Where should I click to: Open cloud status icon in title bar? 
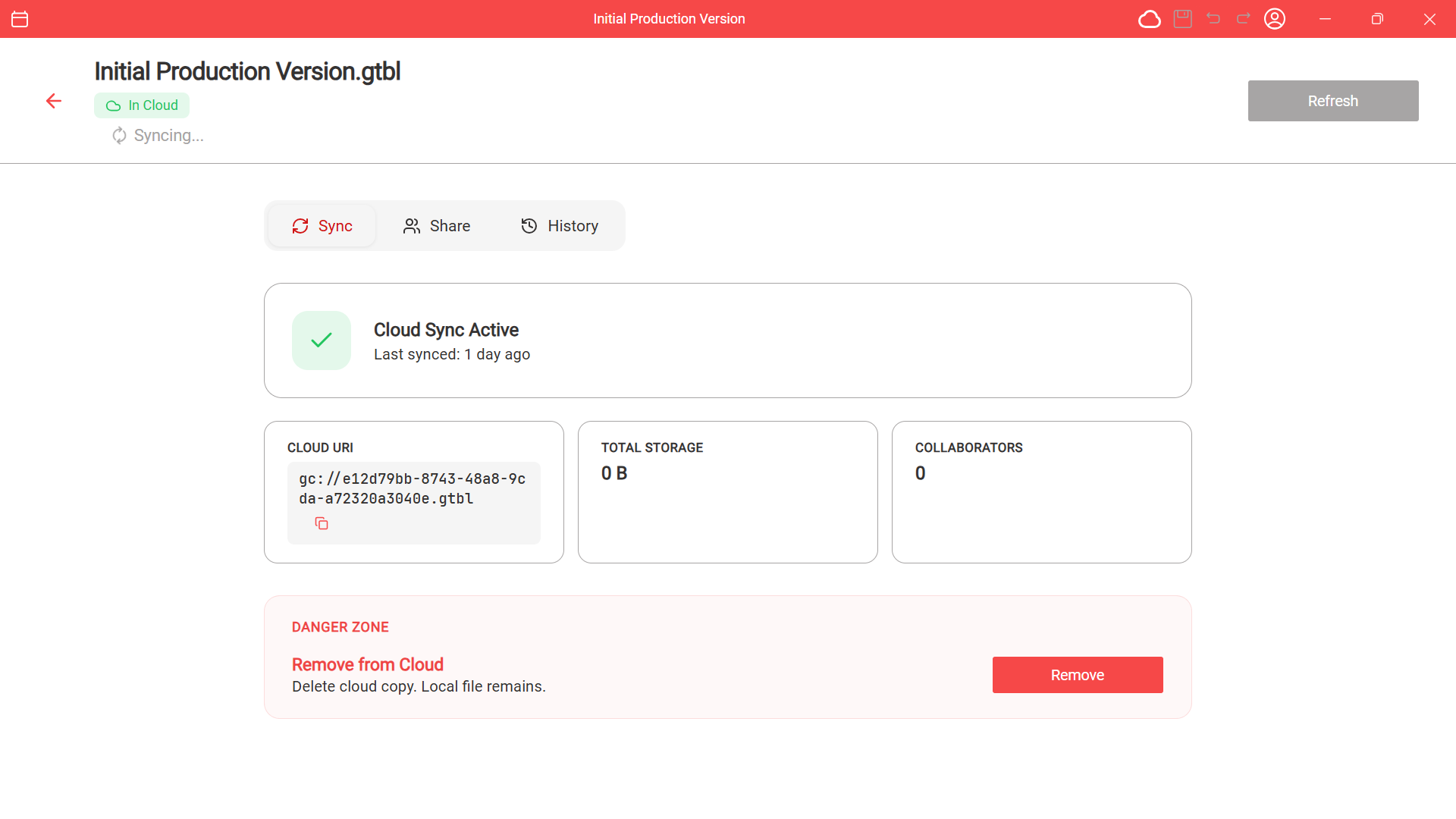pos(1150,19)
